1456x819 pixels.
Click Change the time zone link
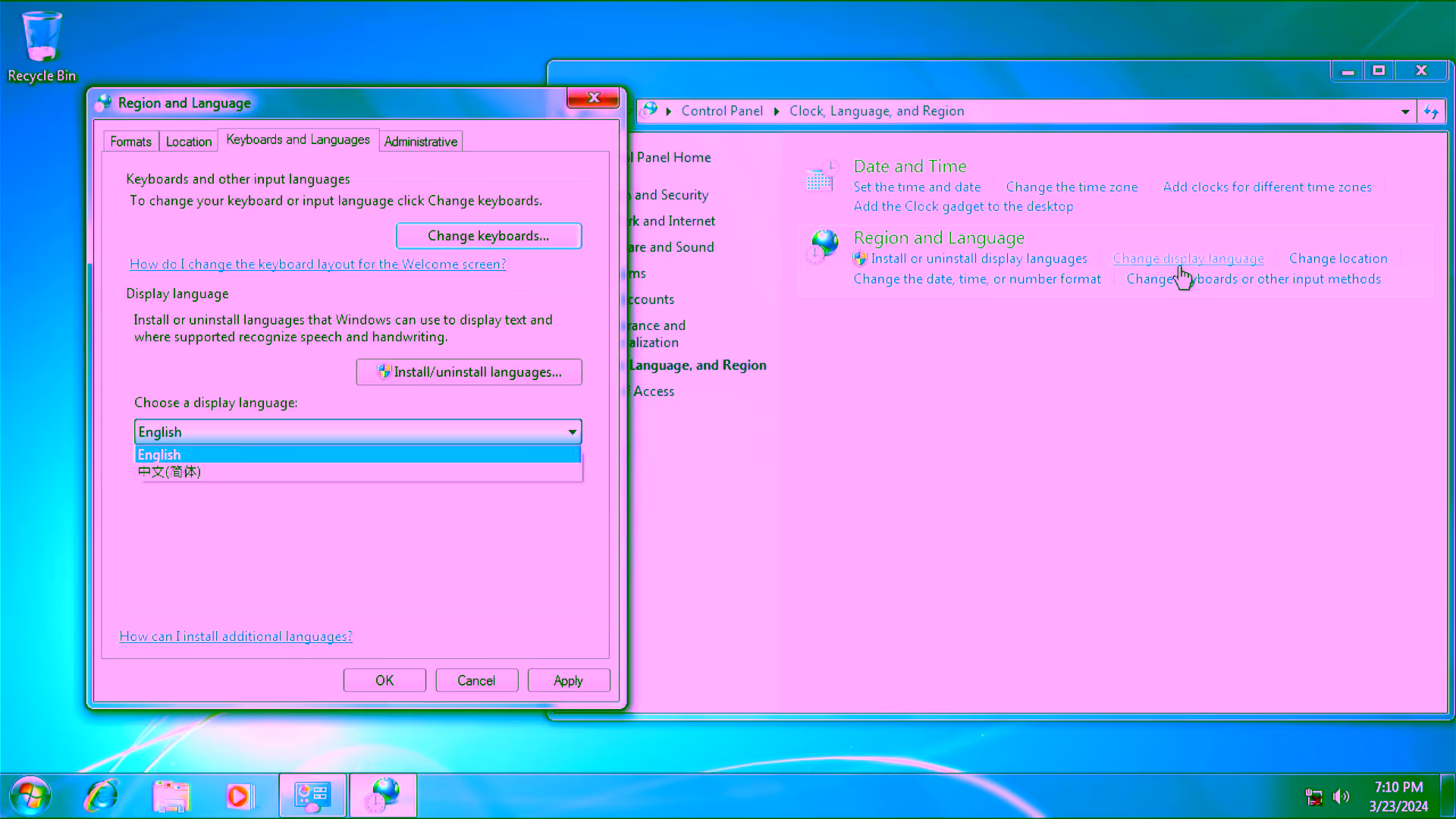coord(1072,187)
